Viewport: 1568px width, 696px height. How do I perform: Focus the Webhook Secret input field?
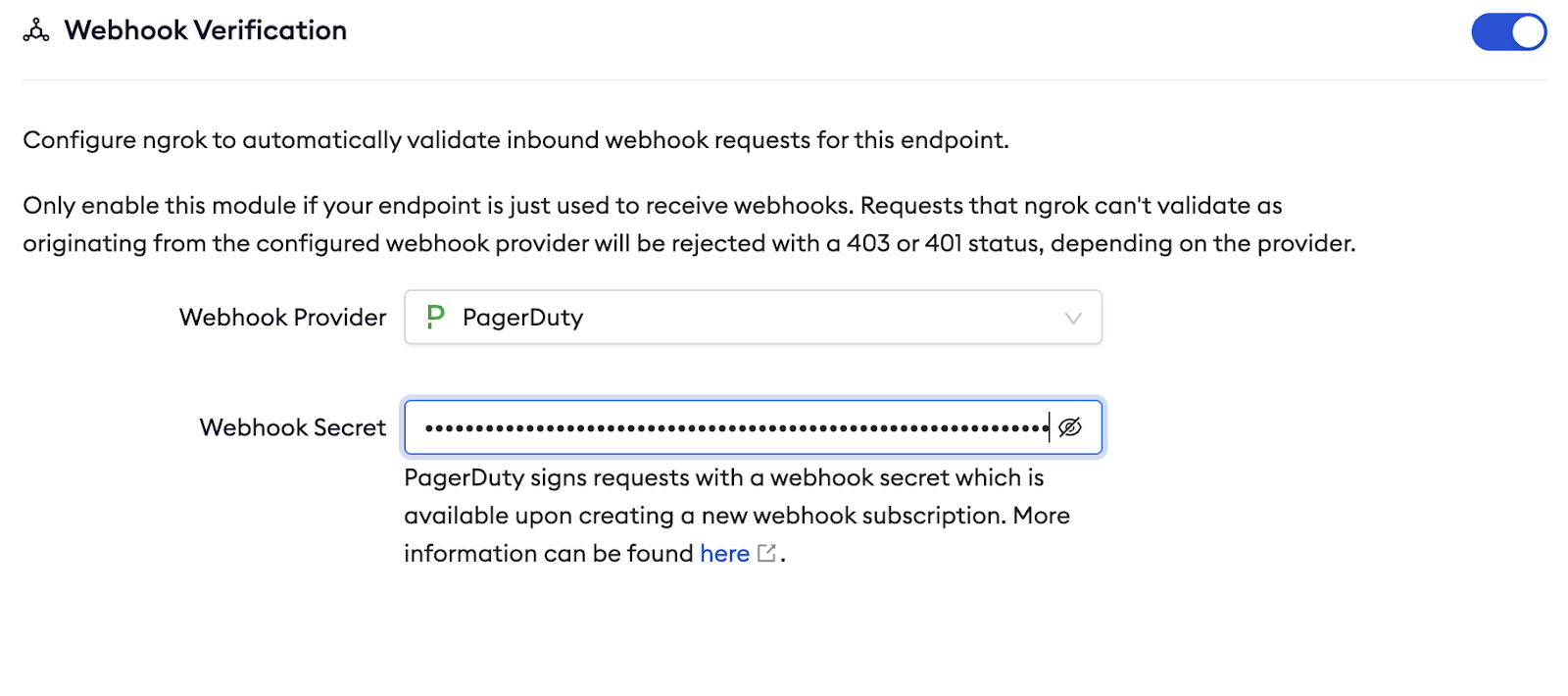[735, 427]
